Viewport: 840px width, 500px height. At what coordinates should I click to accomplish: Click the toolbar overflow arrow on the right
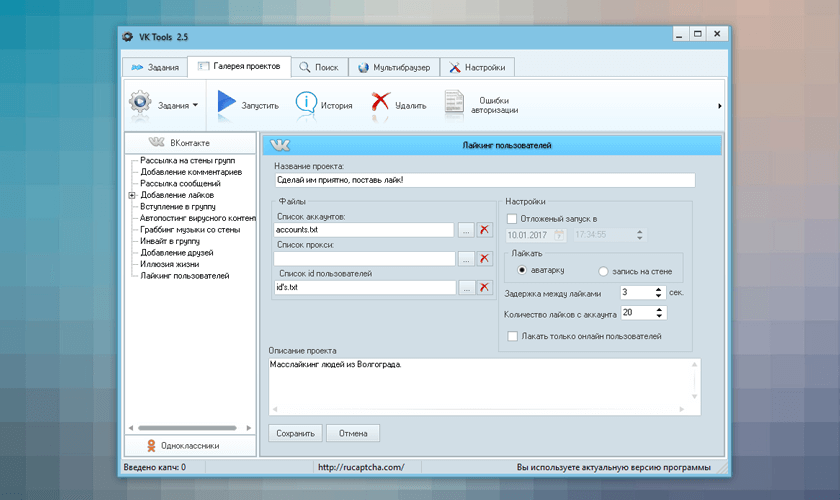719,106
